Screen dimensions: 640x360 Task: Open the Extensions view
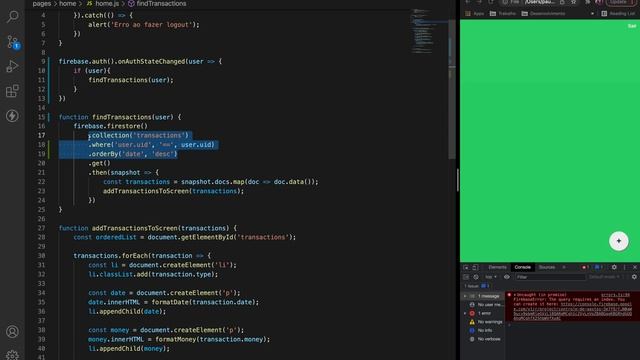click(x=13, y=91)
